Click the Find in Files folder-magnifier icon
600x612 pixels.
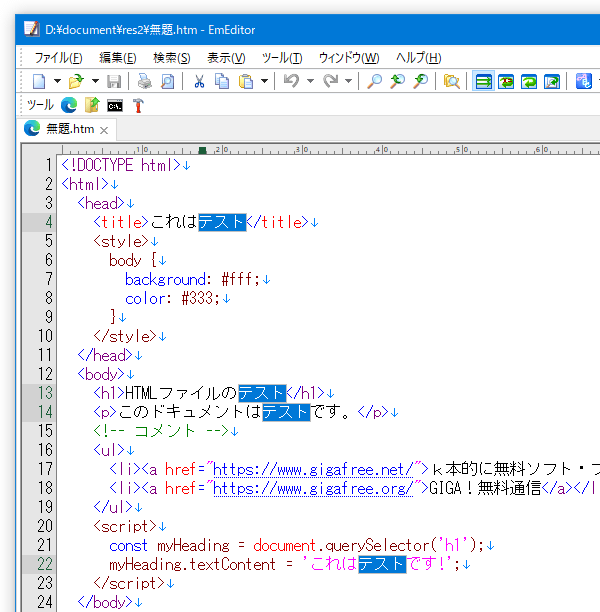[x=451, y=81]
